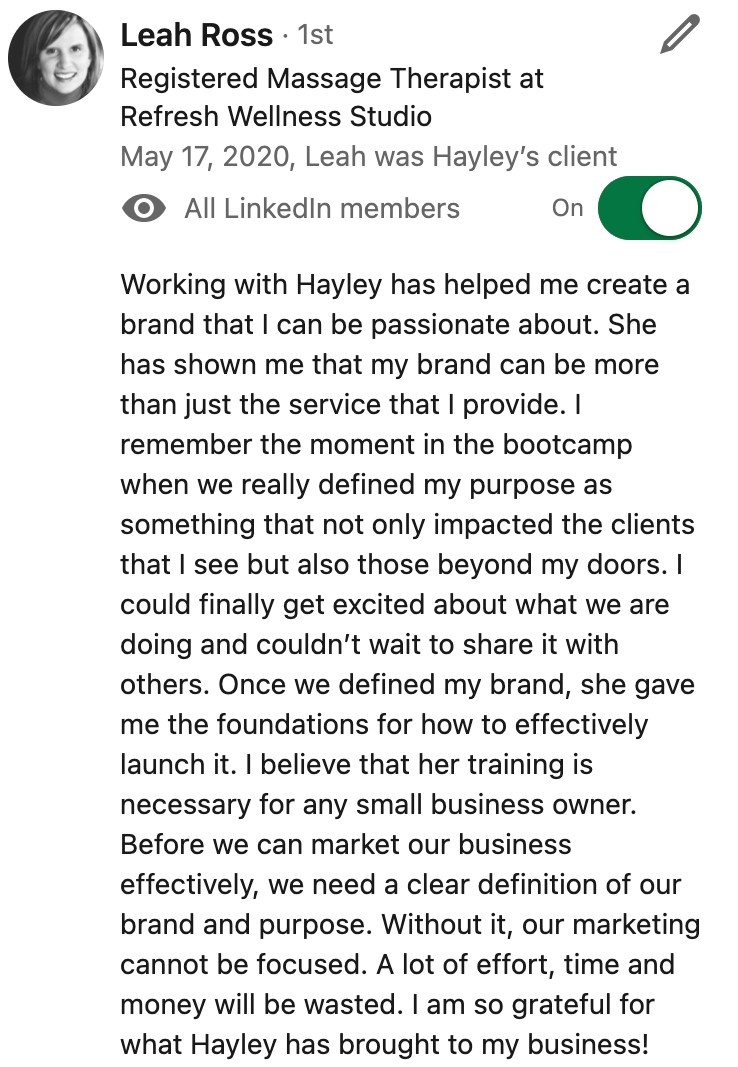Click the closing line 'what Hayley has brought'
The width and height of the screenshot is (738, 1067).
coord(384,1045)
